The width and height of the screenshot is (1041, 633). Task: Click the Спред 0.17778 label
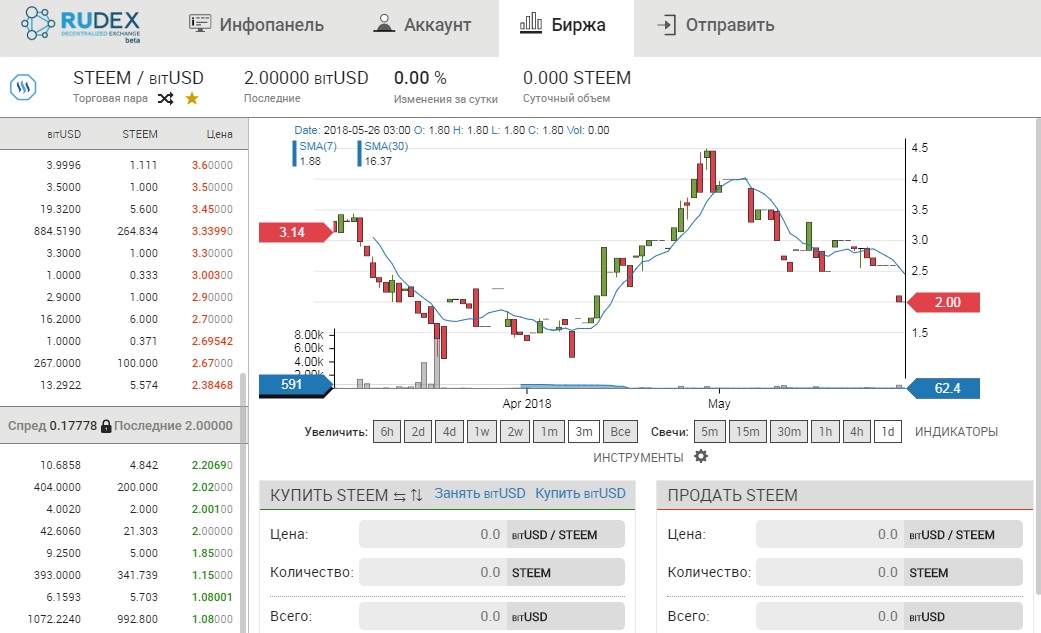pyautogui.click(x=52, y=426)
